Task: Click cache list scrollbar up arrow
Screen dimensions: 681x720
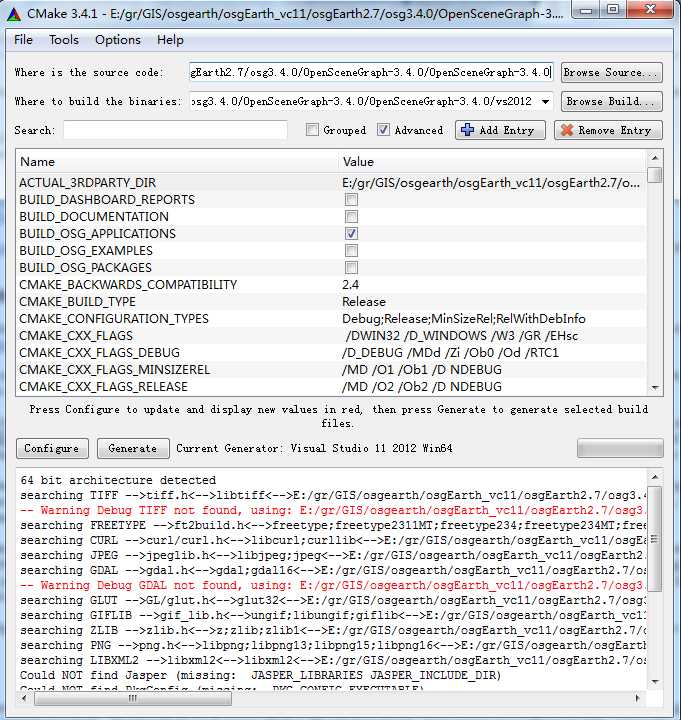Action: (655, 158)
